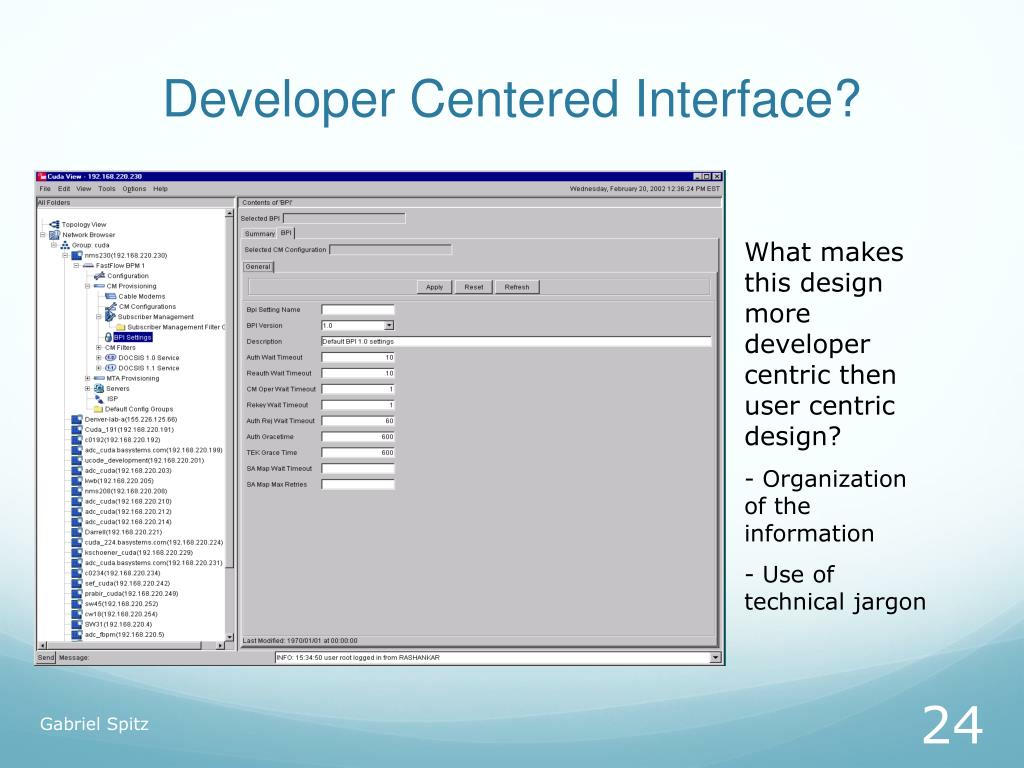Click the Send button
Viewport: 1024px width, 768px height.
point(46,658)
